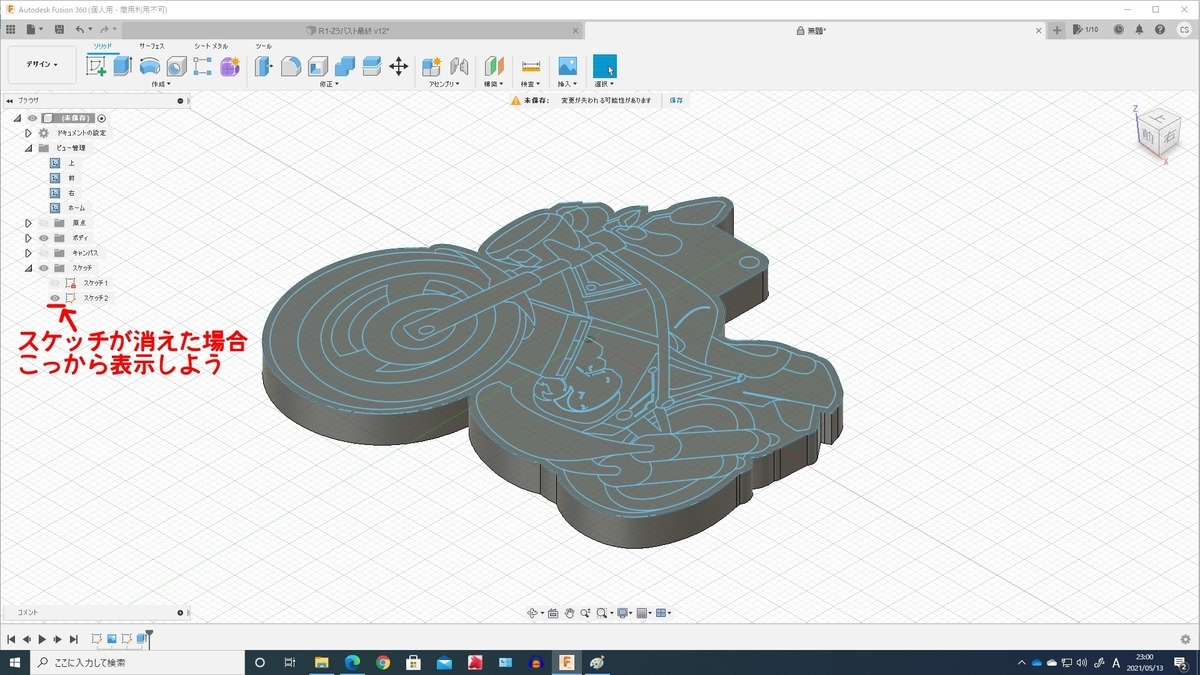Click the Extrude tool icon
This screenshot has width=1200, height=675.
click(x=122, y=66)
